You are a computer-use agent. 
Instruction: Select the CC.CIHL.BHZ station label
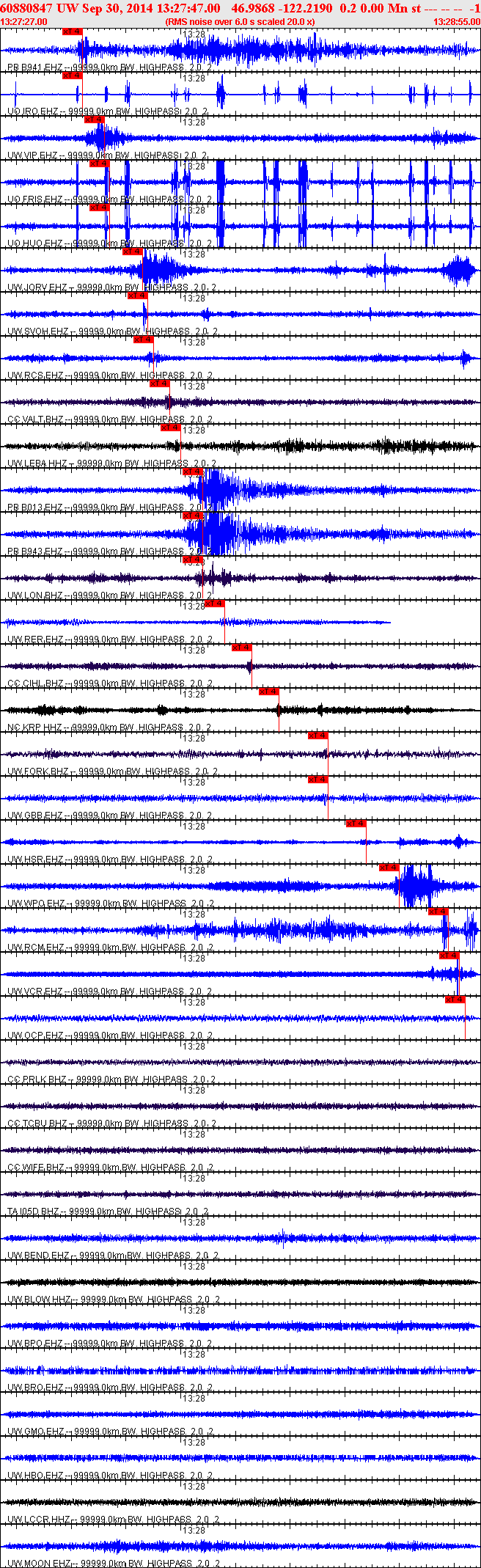tap(35, 684)
